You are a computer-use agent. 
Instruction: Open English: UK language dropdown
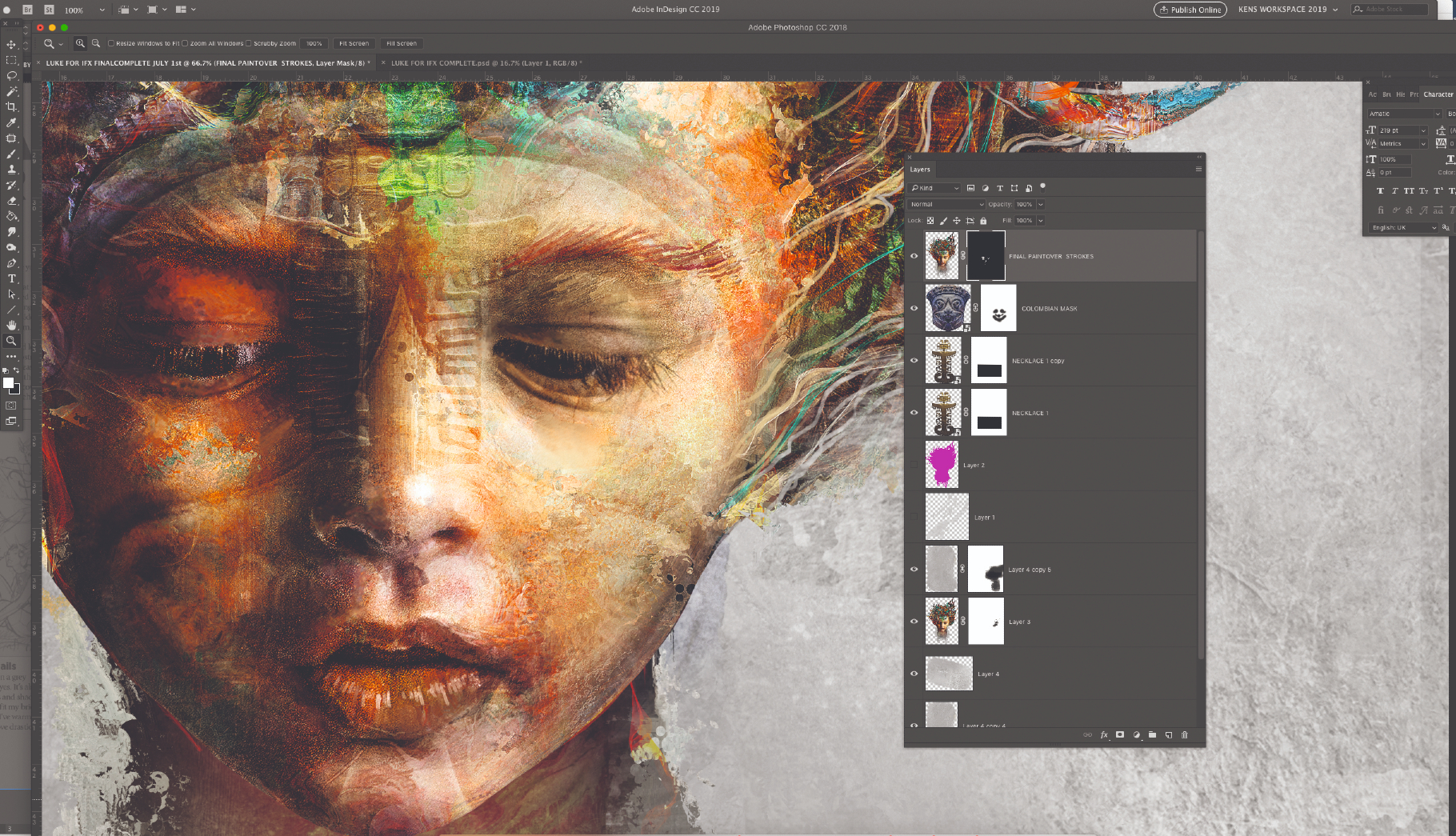pos(1405,227)
